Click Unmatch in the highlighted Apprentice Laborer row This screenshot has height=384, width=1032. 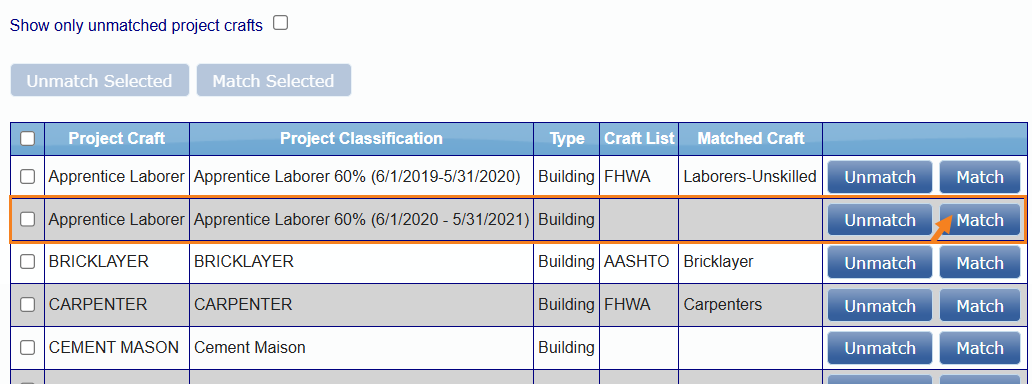tap(880, 220)
